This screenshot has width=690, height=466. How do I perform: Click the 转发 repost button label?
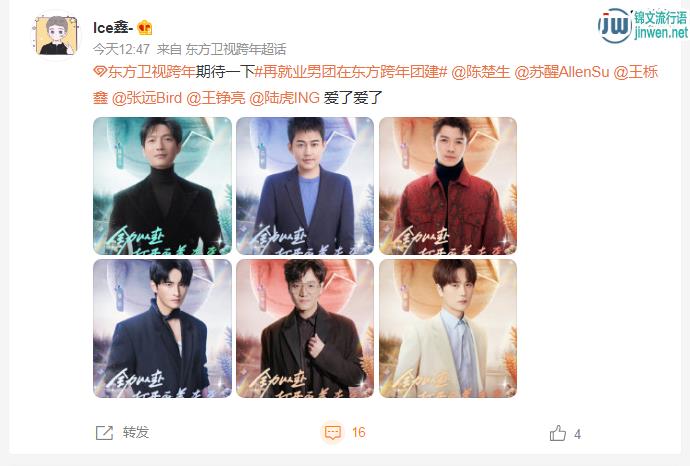[x=136, y=432]
